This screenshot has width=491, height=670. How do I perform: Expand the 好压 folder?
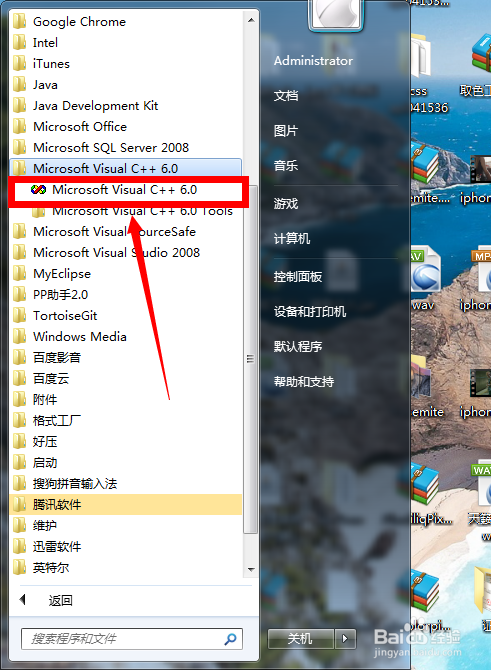click(126, 441)
